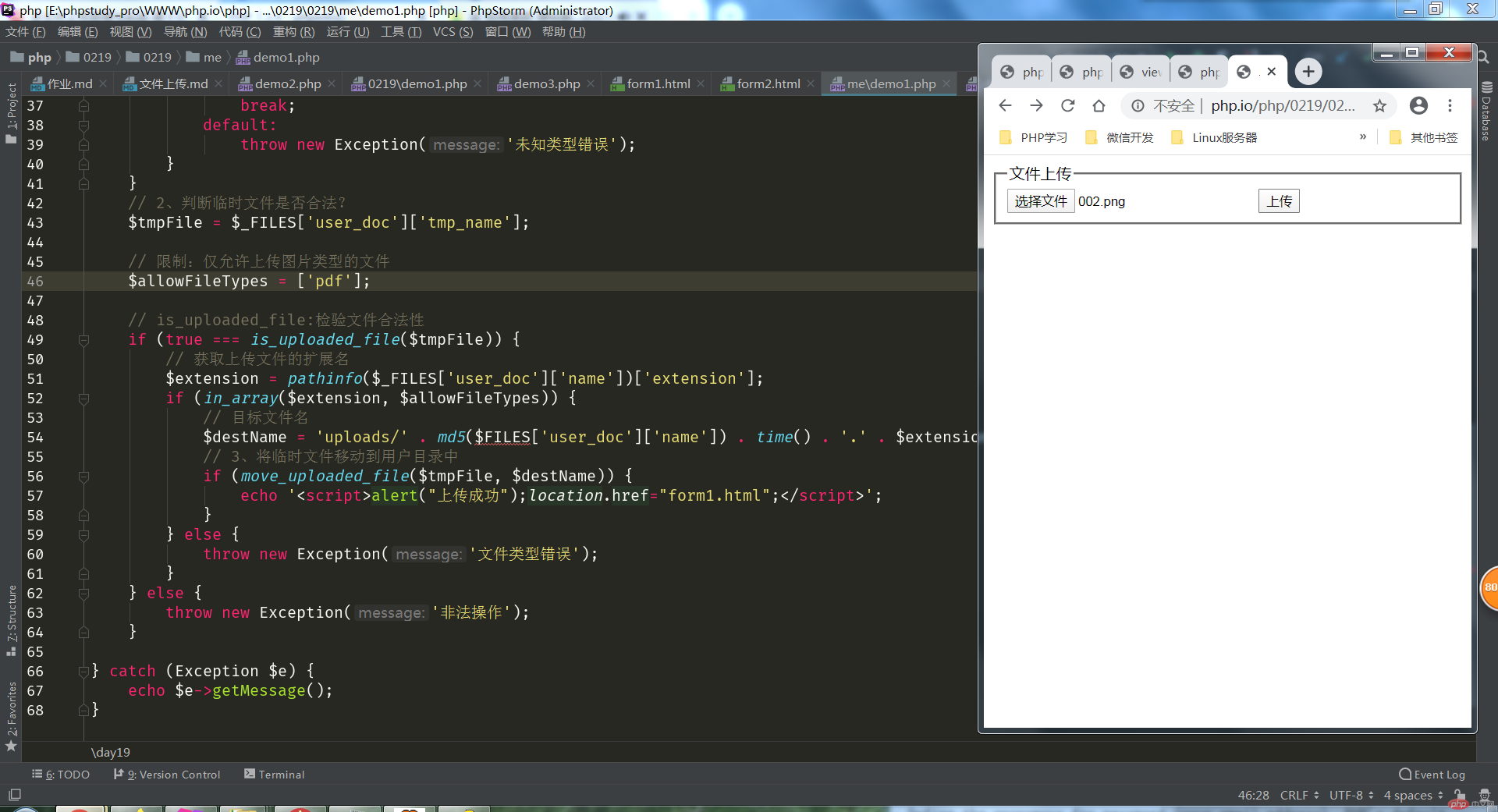
Task: Click the me breadcrumb folder
Action: [204, 57]
